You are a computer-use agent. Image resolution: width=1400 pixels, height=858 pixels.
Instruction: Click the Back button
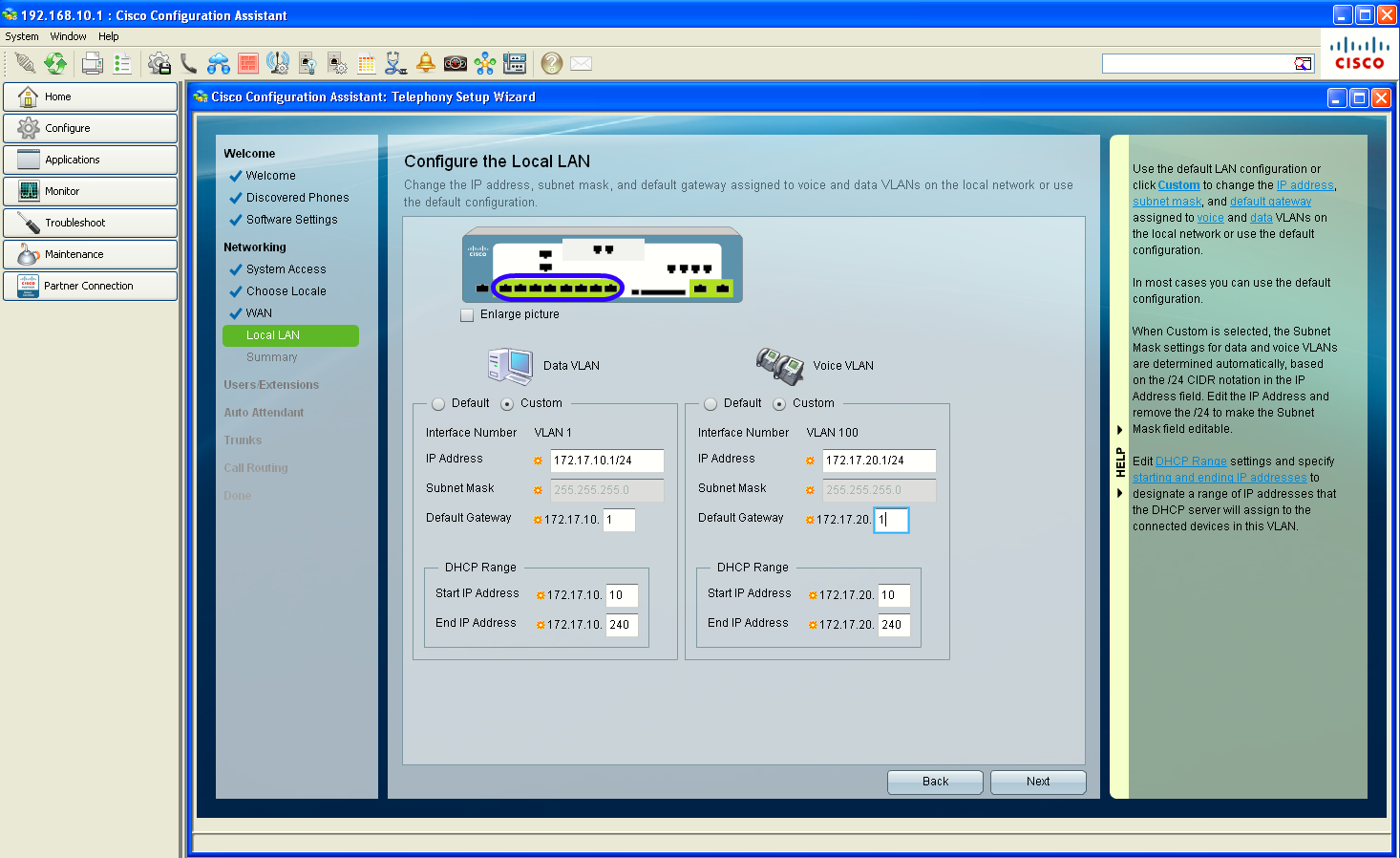pos(935,782)
